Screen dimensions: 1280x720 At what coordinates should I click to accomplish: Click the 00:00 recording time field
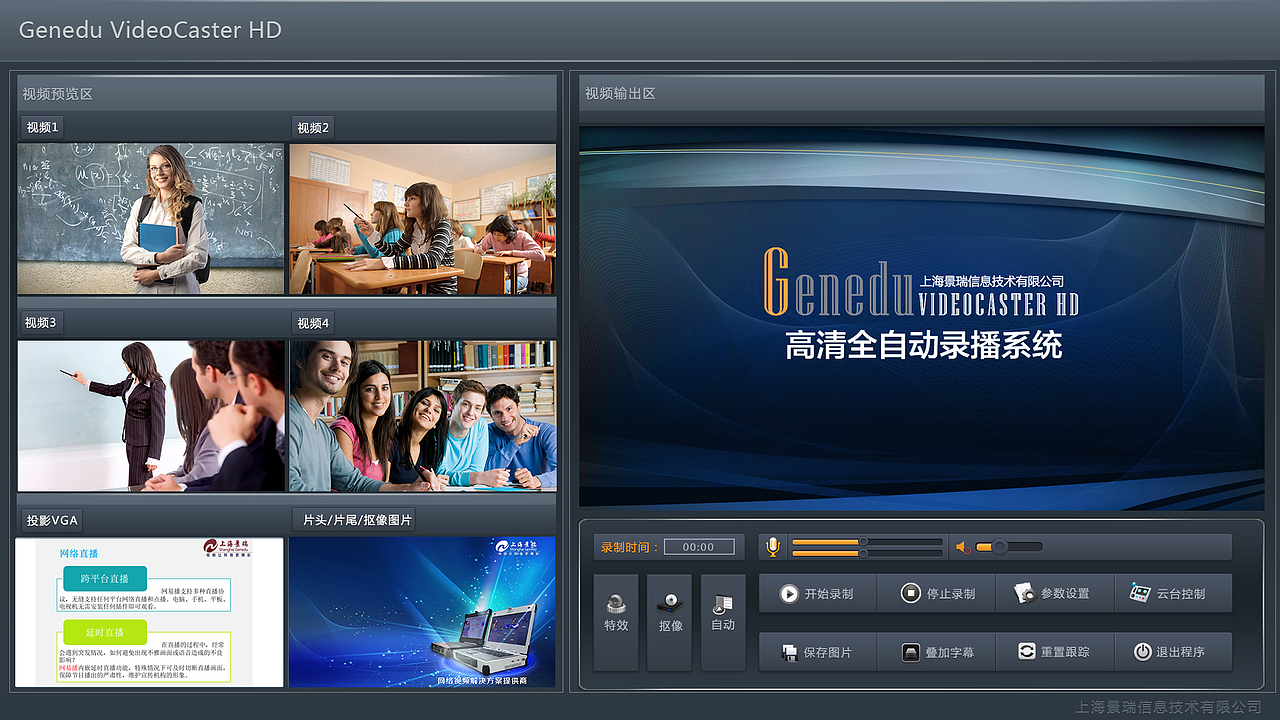click(698, 547)
